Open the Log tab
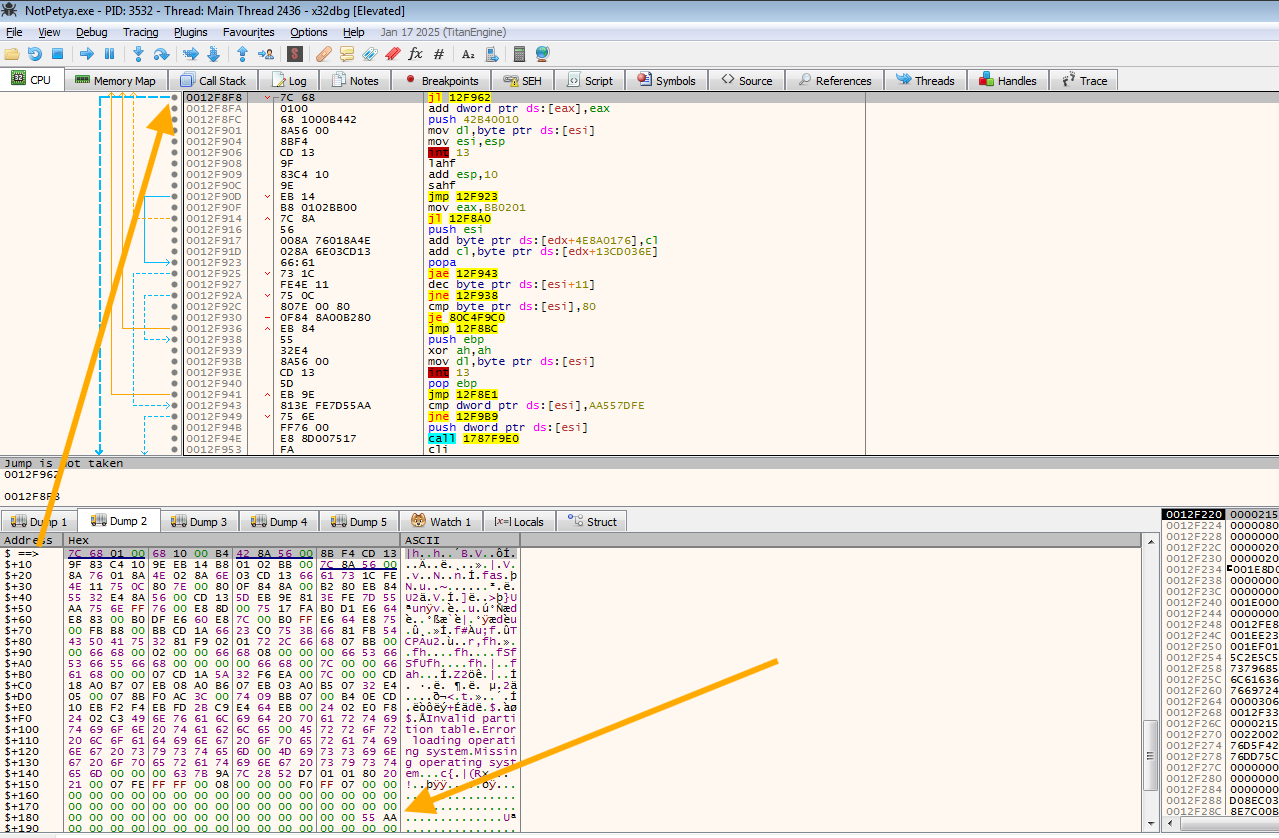 coord(287,81)
